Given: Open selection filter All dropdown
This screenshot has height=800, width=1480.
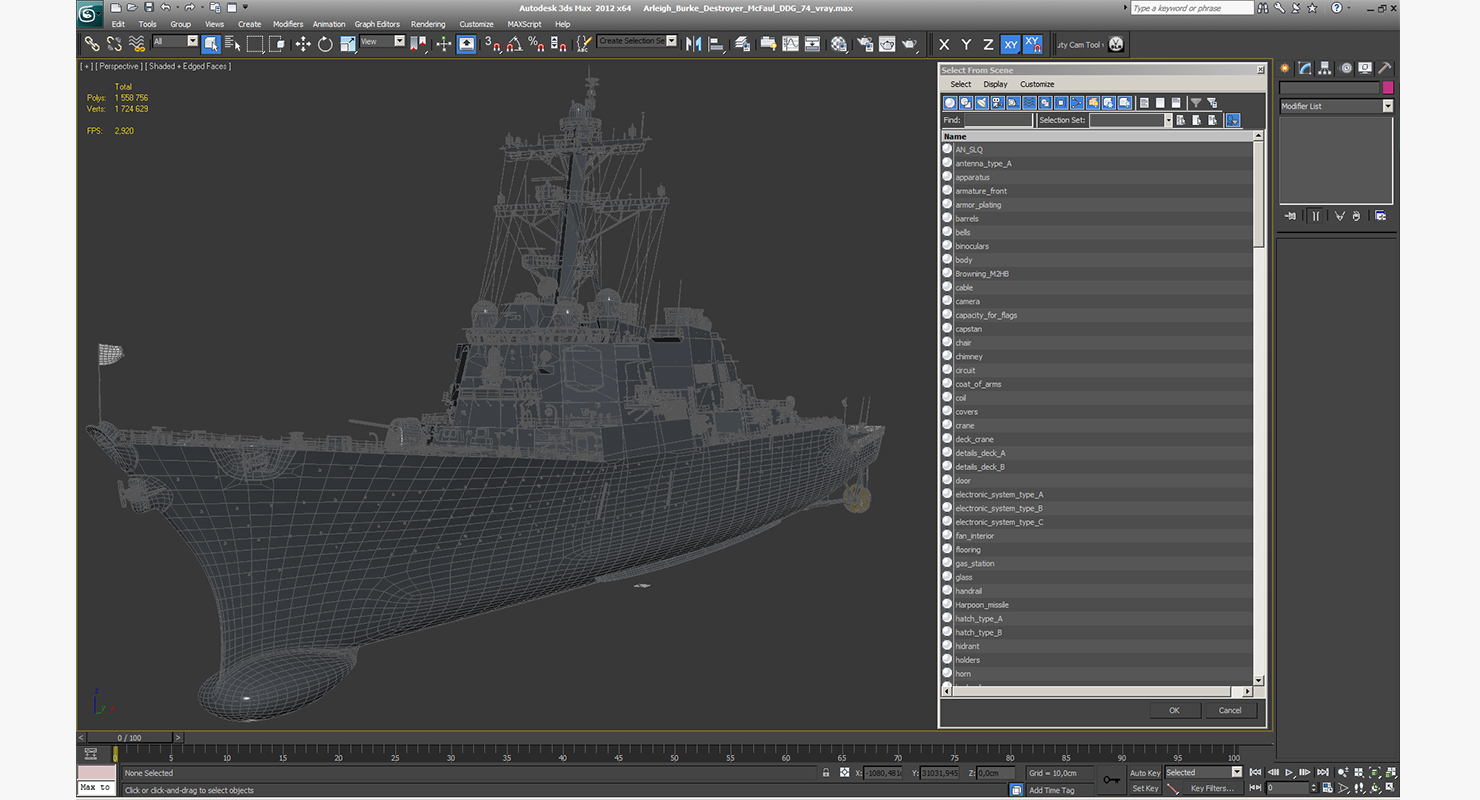Looking at the screenshot, I should click(x=175, y=41).
